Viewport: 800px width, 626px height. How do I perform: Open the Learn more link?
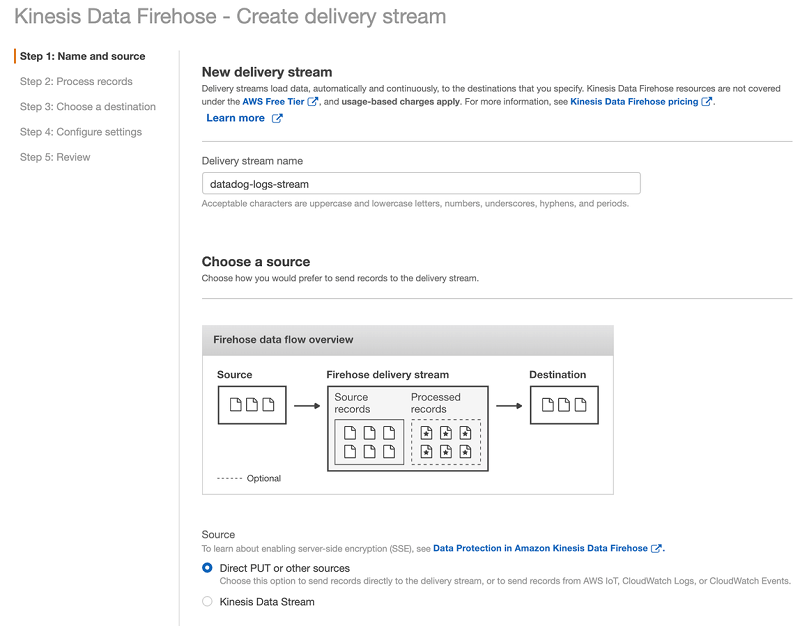236,118
